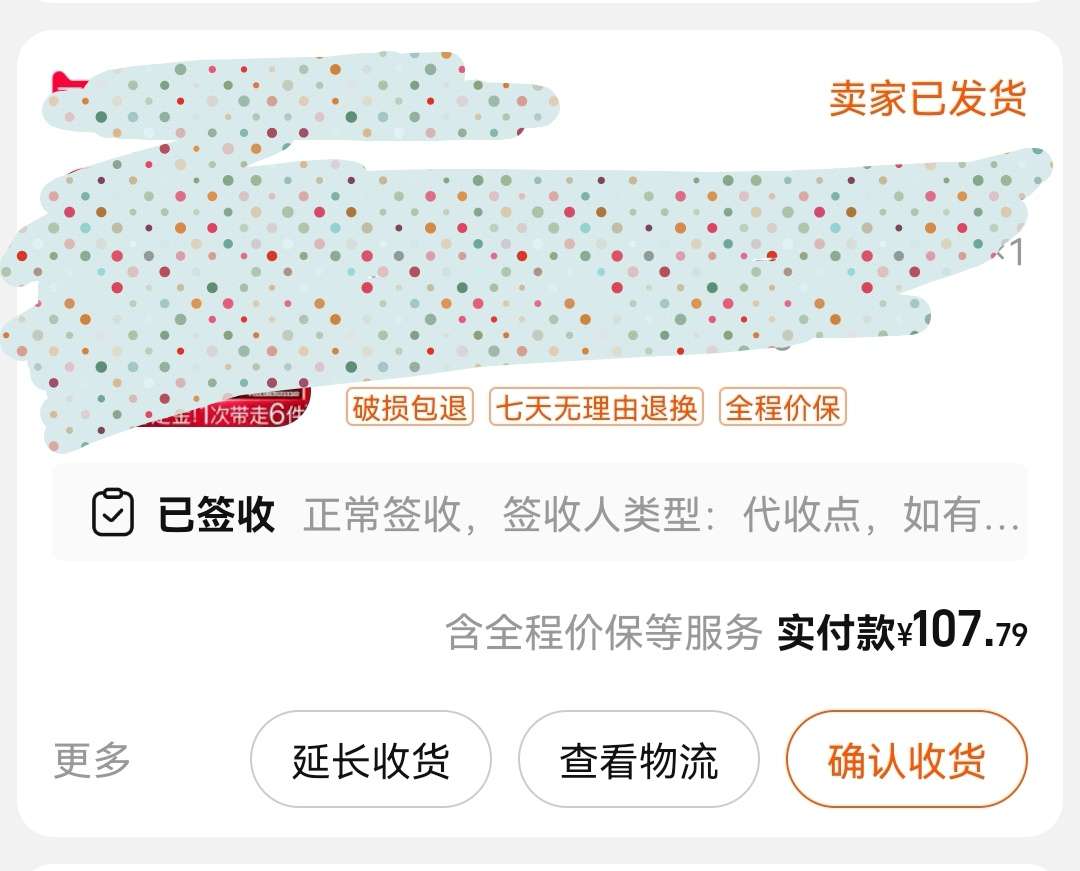Screen dimensions: 1080x871
Task: Tap the 全程价保 service tag
Action: (782, 408)
